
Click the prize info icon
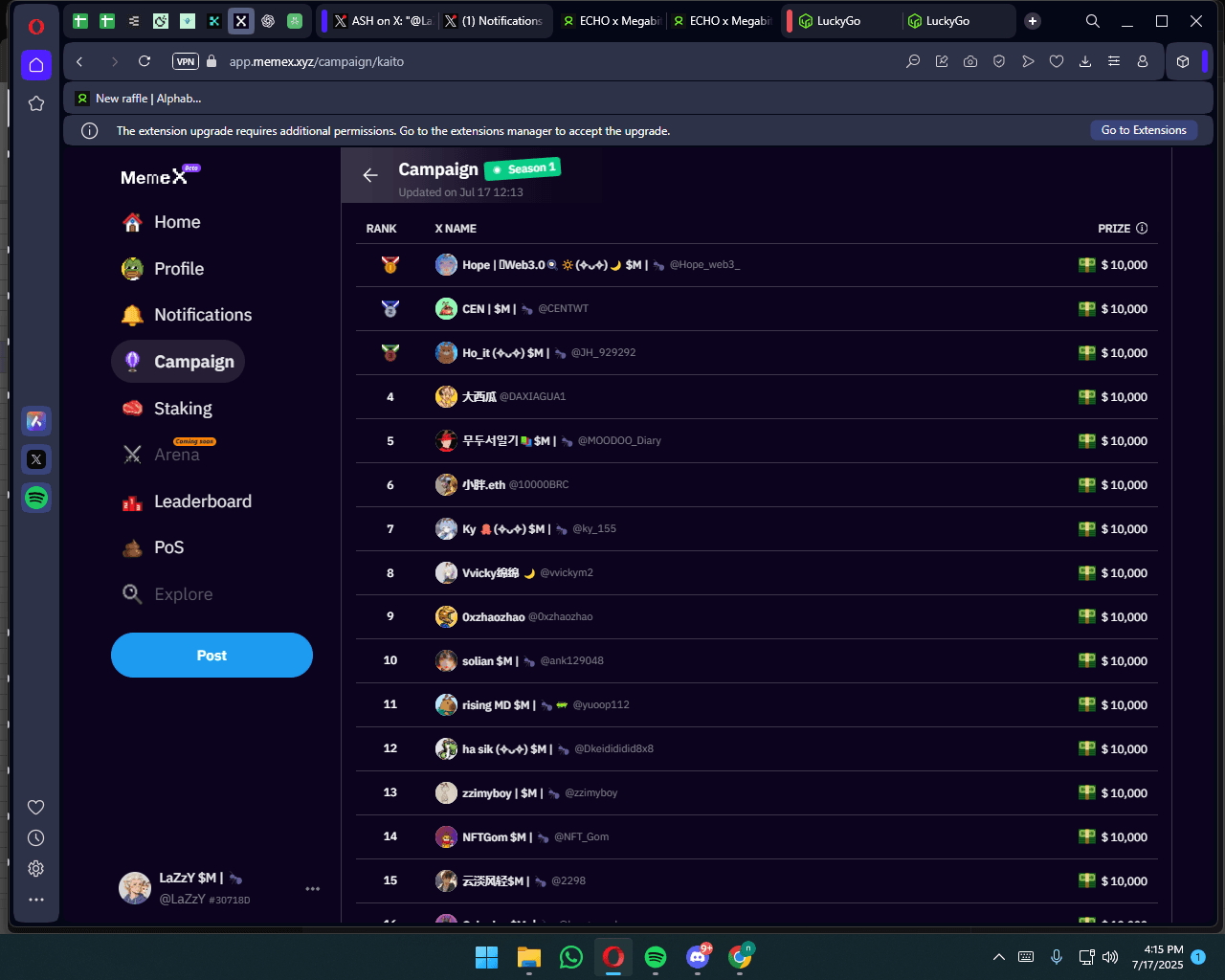point(1141,228)
